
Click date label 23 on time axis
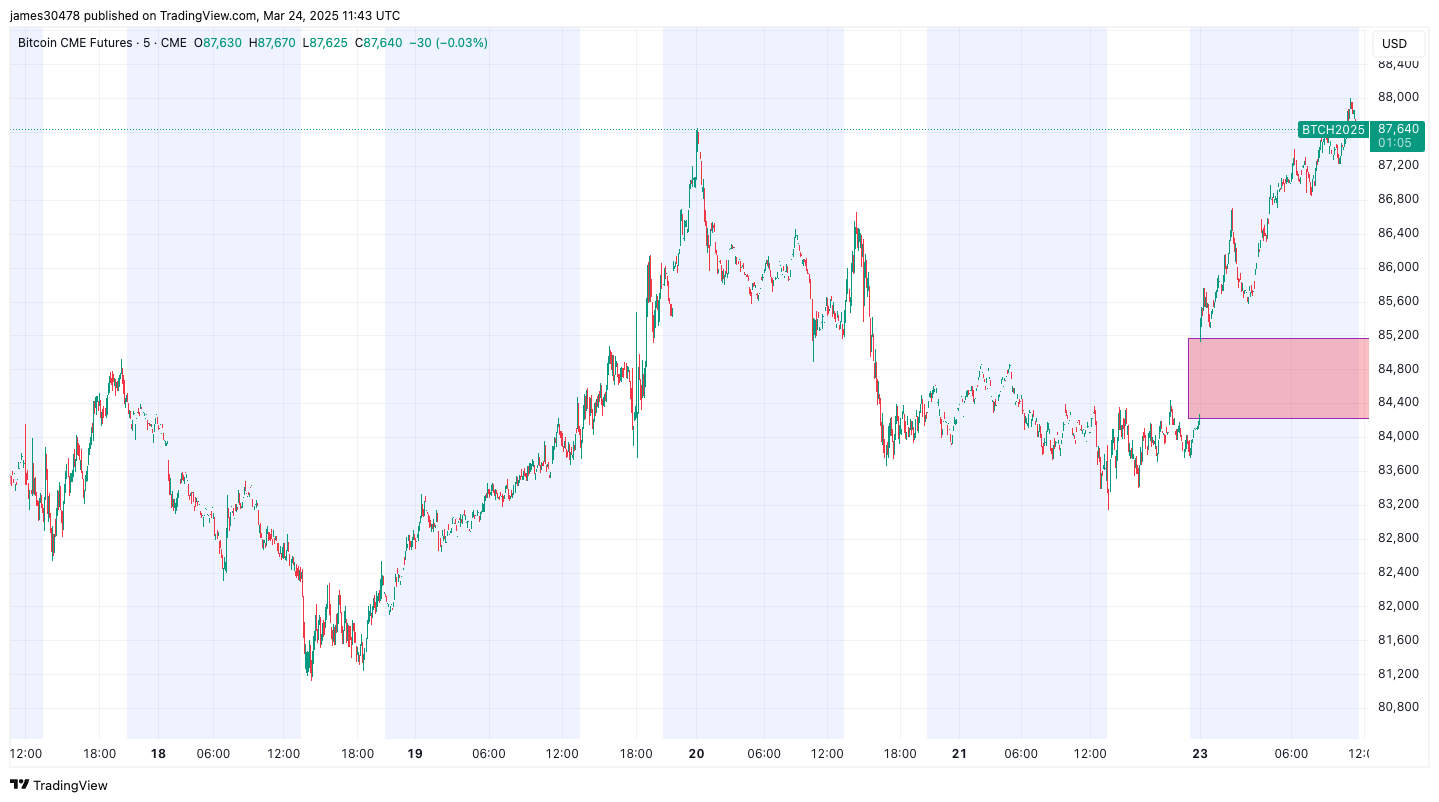click(1200, 753)
